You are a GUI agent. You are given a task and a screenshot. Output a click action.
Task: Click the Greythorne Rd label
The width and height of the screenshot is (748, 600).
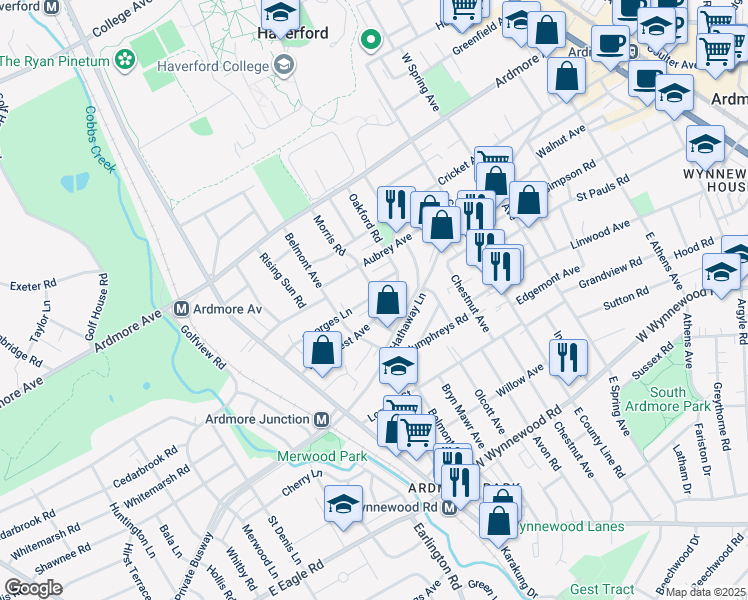pos(721,416)
